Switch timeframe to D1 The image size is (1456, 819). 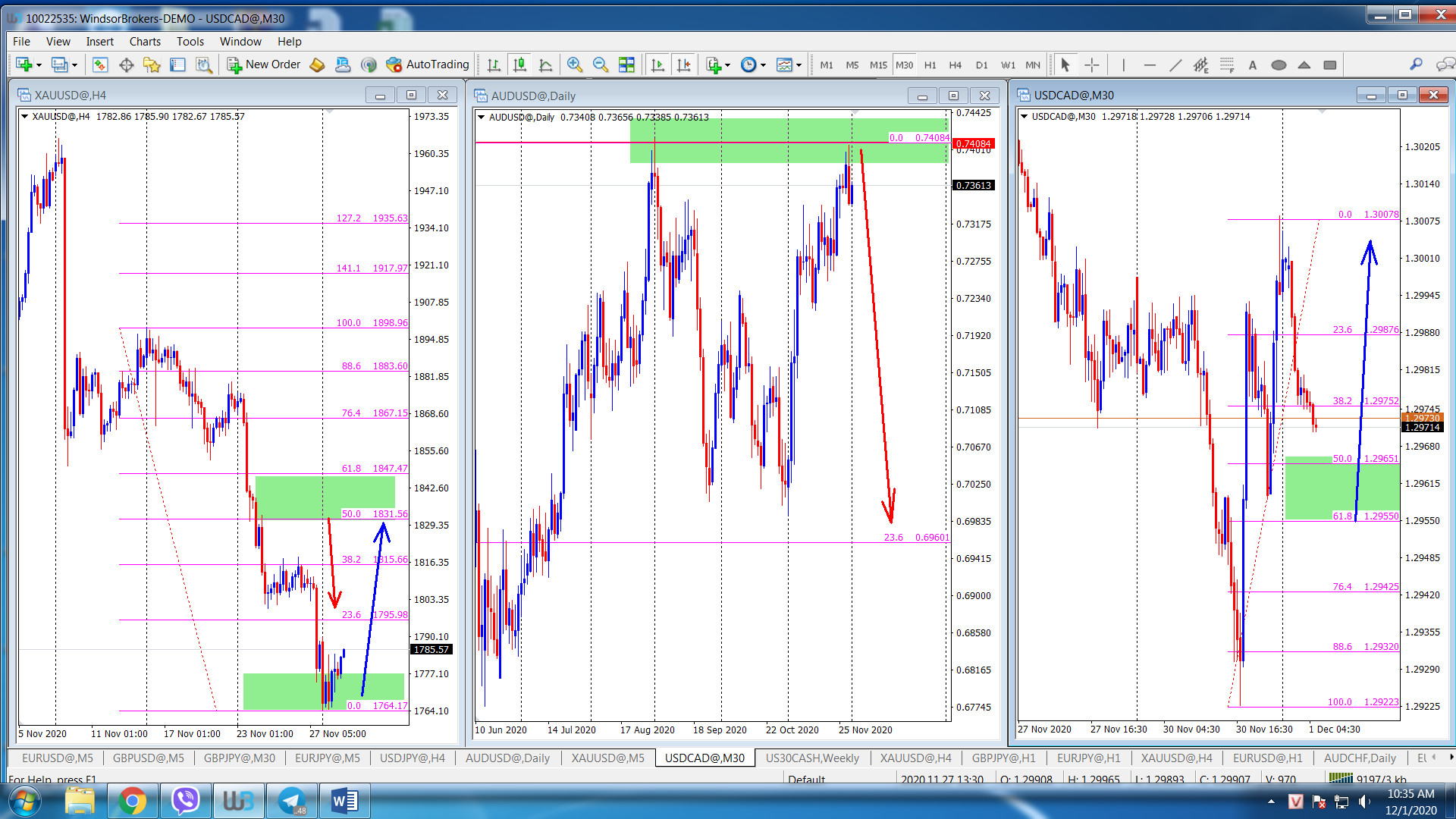point(982,65)
